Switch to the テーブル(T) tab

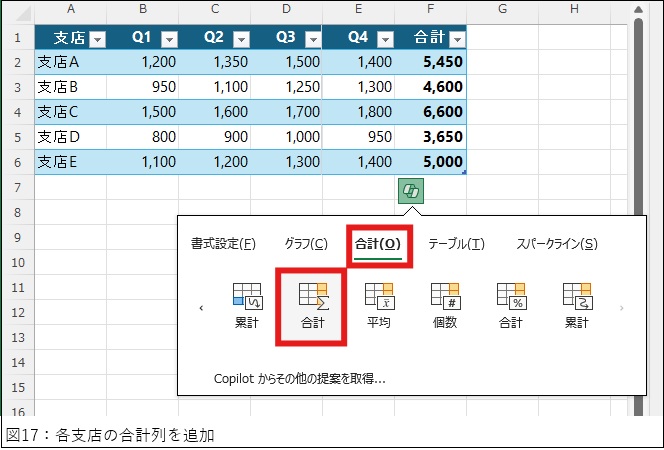pyautogui.click(x=456, y=244)
